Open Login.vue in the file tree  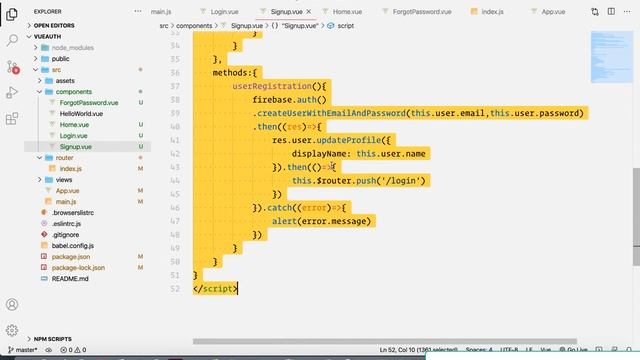(73, 136)
